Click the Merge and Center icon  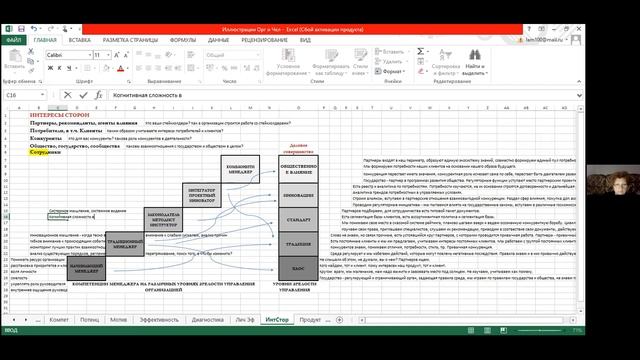coord(191,68)
